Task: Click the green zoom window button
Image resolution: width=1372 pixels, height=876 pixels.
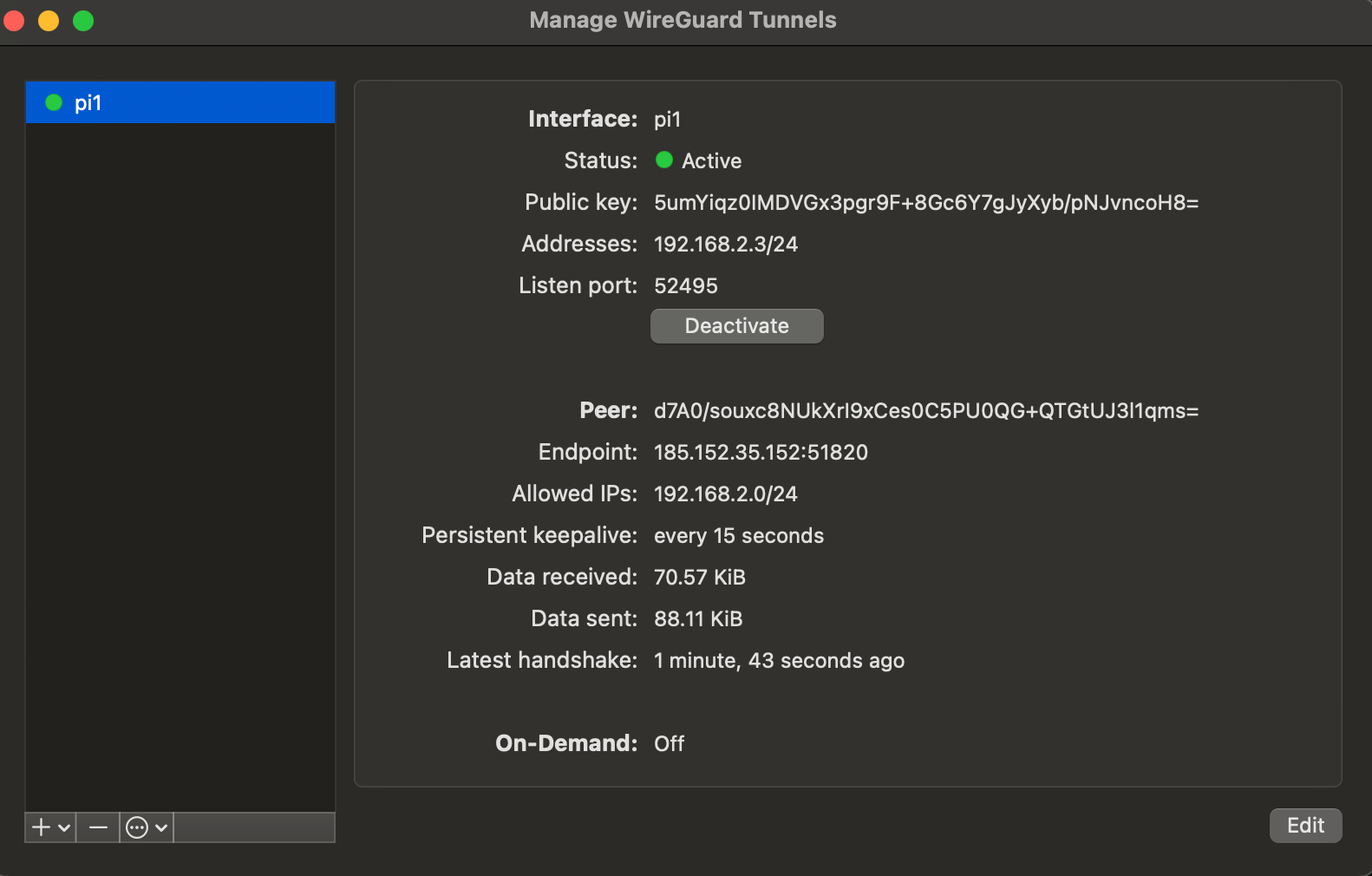Action: 83,20
